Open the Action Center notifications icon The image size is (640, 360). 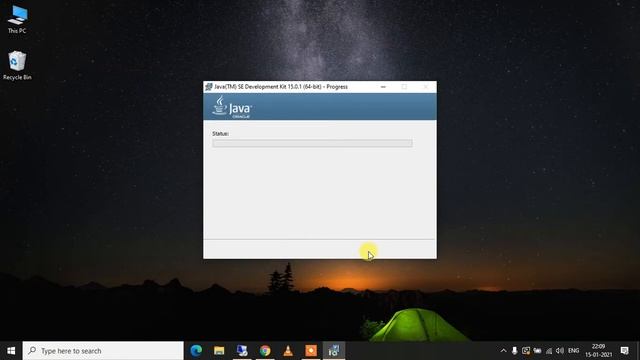coord(624,351)
